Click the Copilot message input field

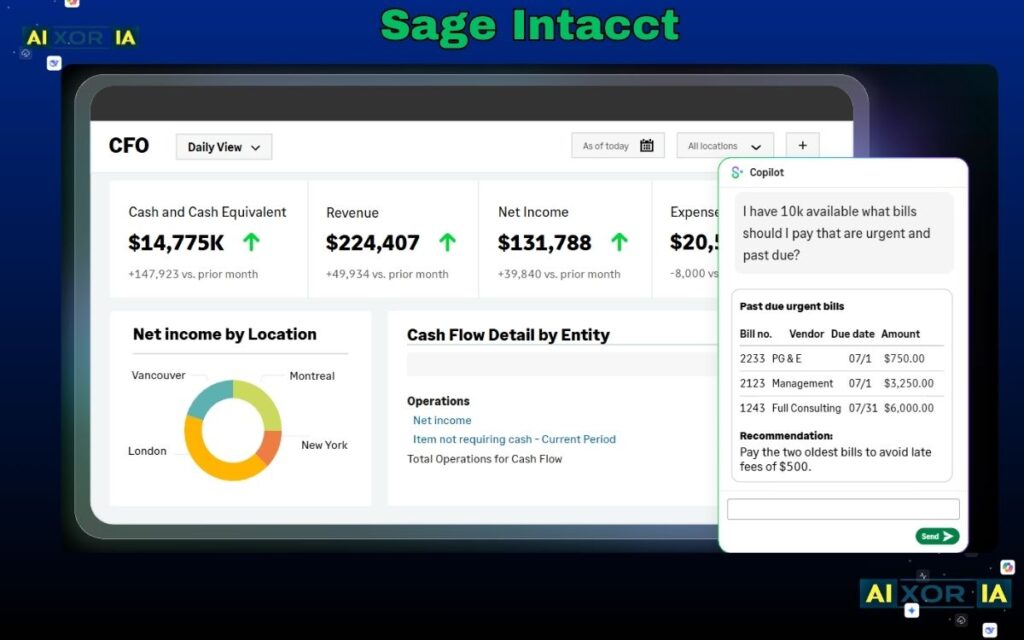841,509
